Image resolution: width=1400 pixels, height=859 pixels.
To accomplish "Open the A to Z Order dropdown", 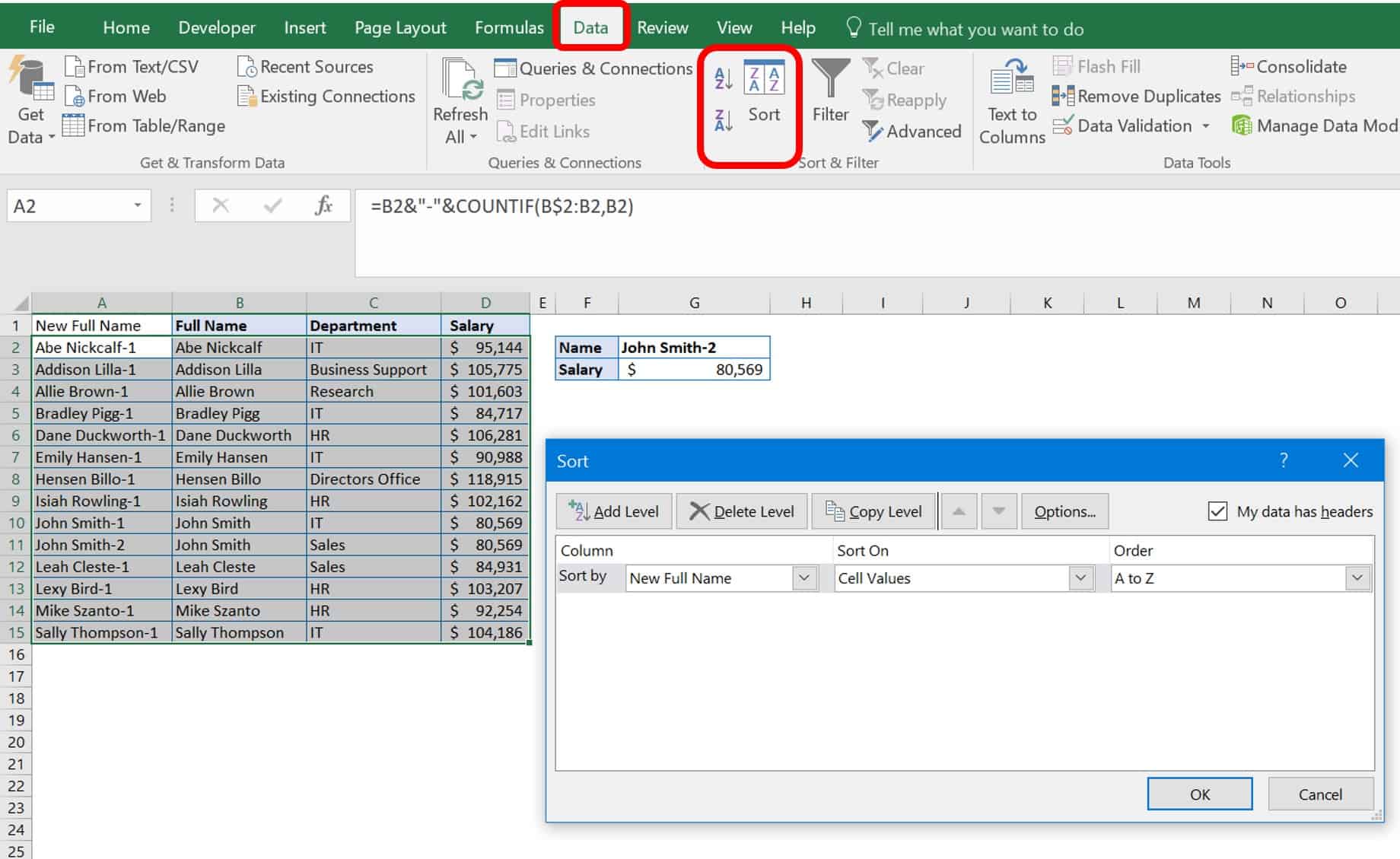I will point(1357,578).
